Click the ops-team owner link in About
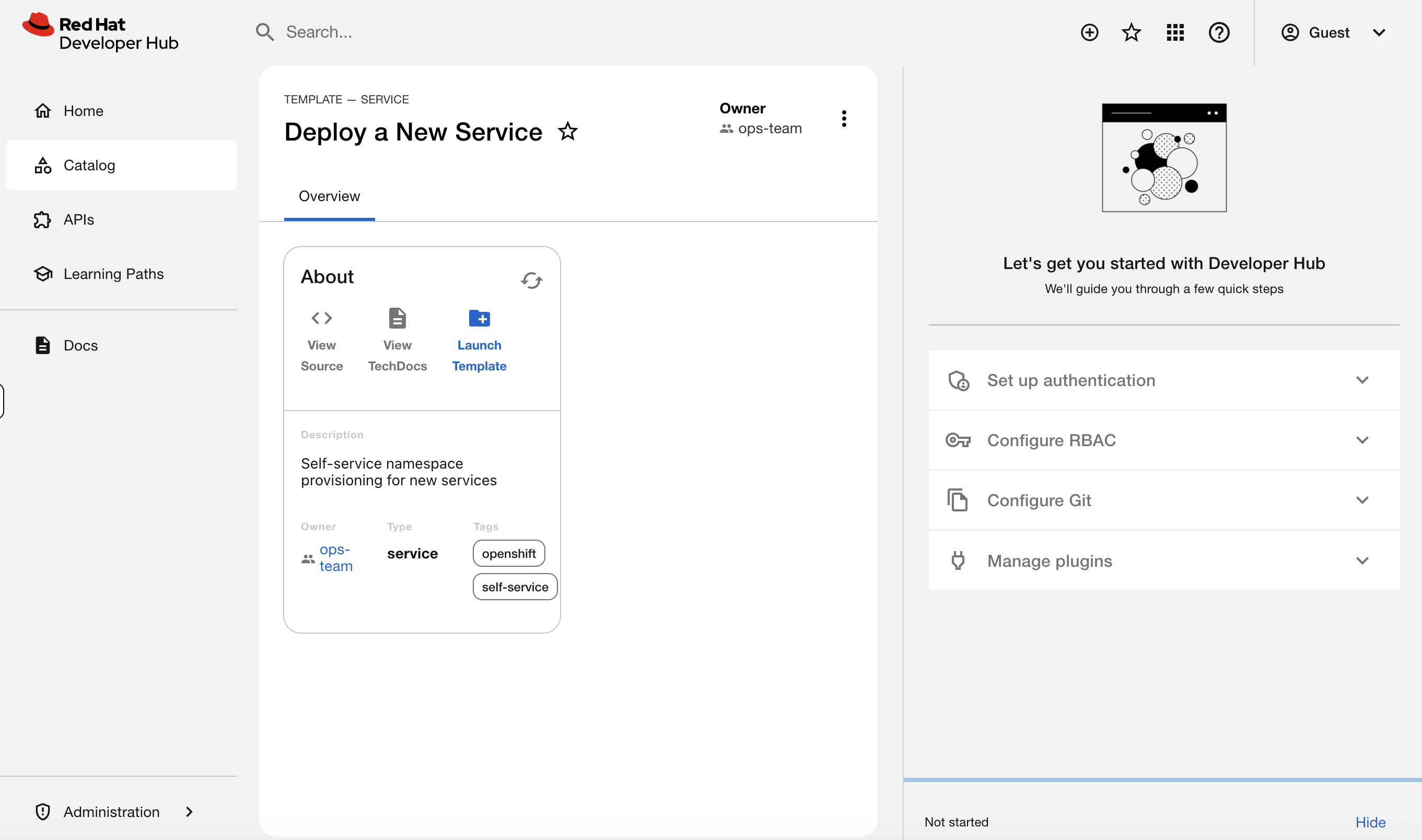The width and height of the screenshot is (1422, 840). [x=336, y=557]
